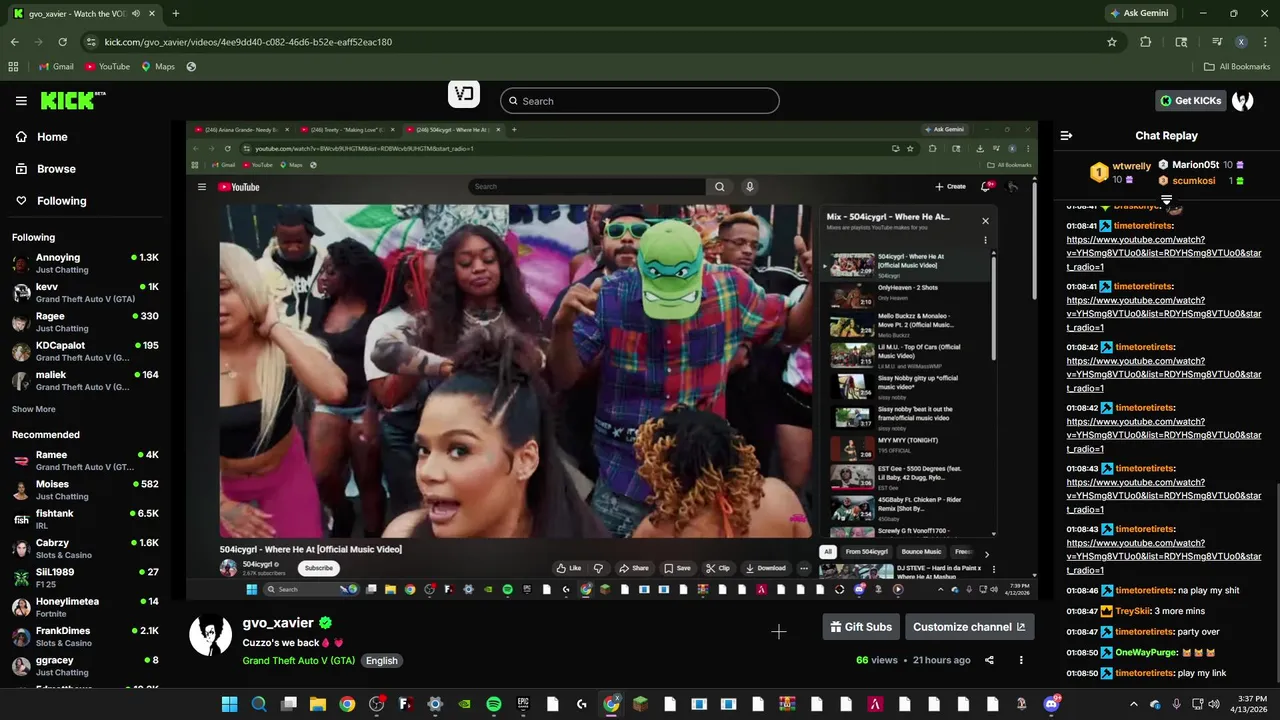Open the user avatar menu top right

1243,101
